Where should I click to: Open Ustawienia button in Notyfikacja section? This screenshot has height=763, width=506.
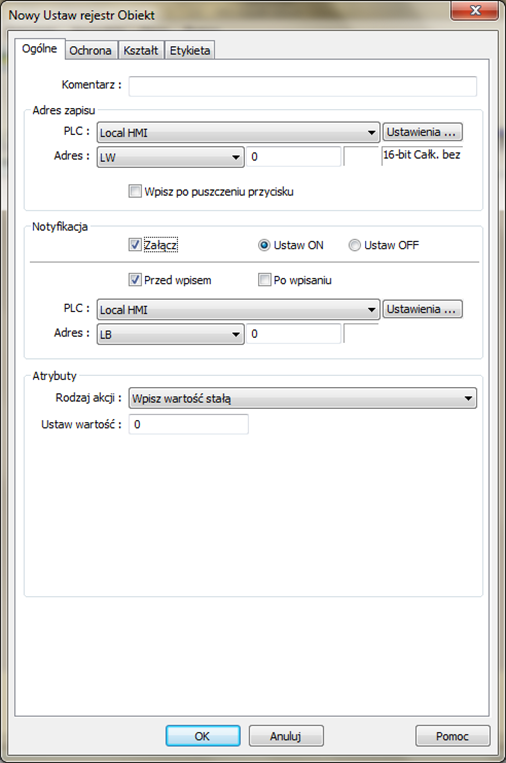[x=422, y=309]
